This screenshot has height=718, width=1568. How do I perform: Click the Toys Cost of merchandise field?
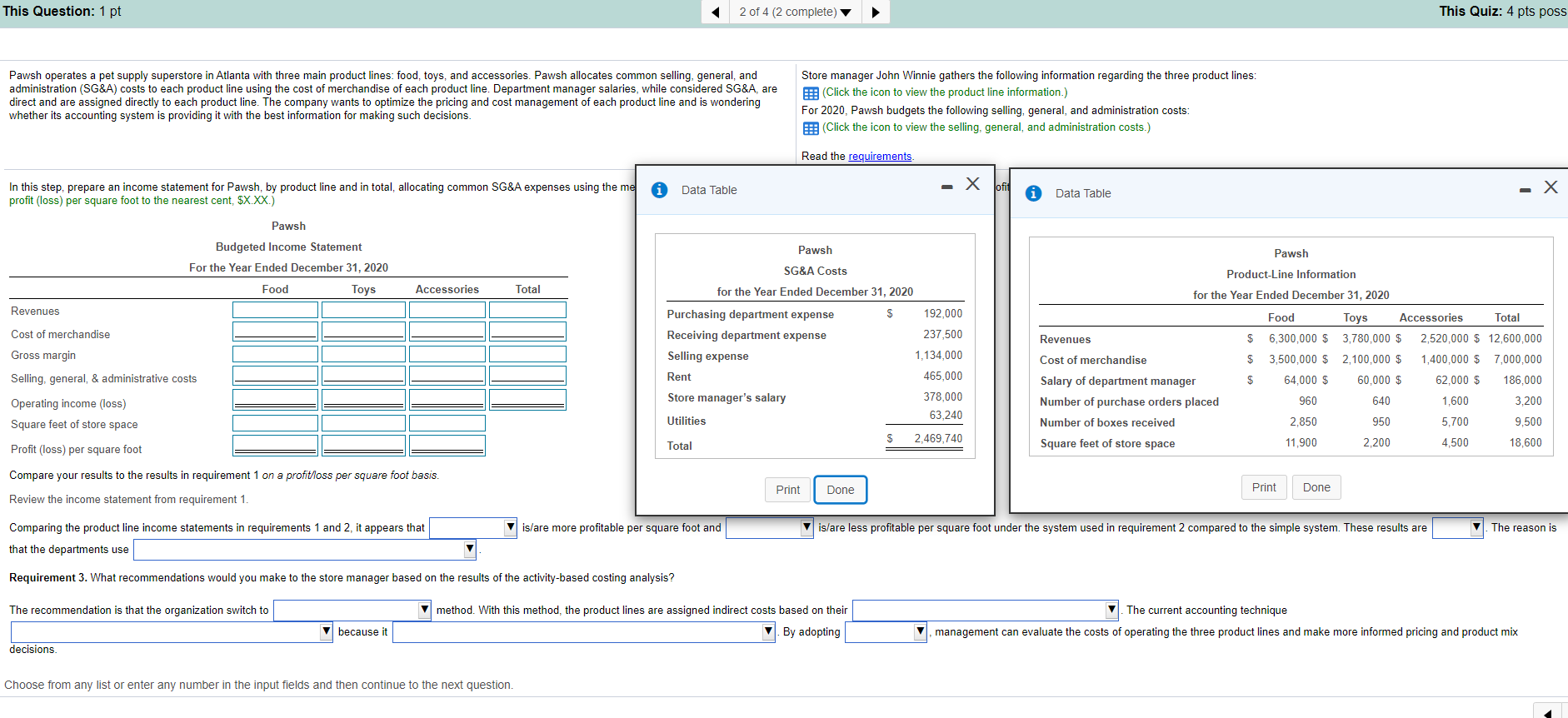pyautogui.click(x=363, y=332)
